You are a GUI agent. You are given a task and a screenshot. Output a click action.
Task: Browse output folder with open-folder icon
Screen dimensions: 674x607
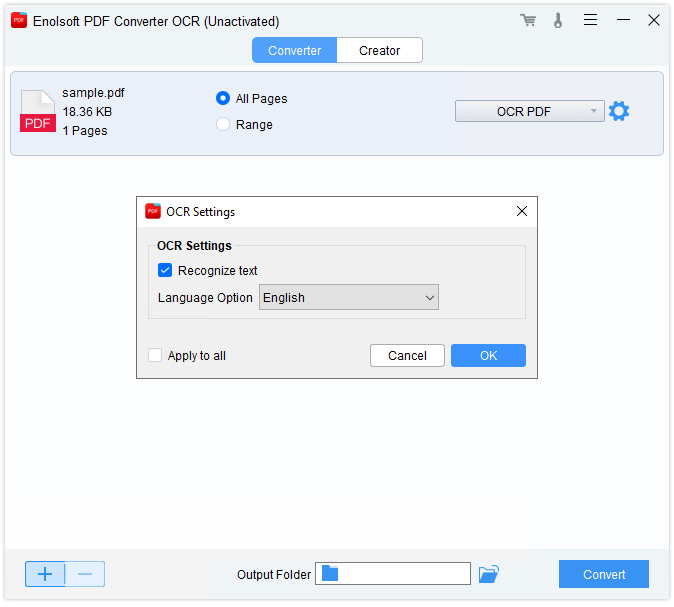489,574
